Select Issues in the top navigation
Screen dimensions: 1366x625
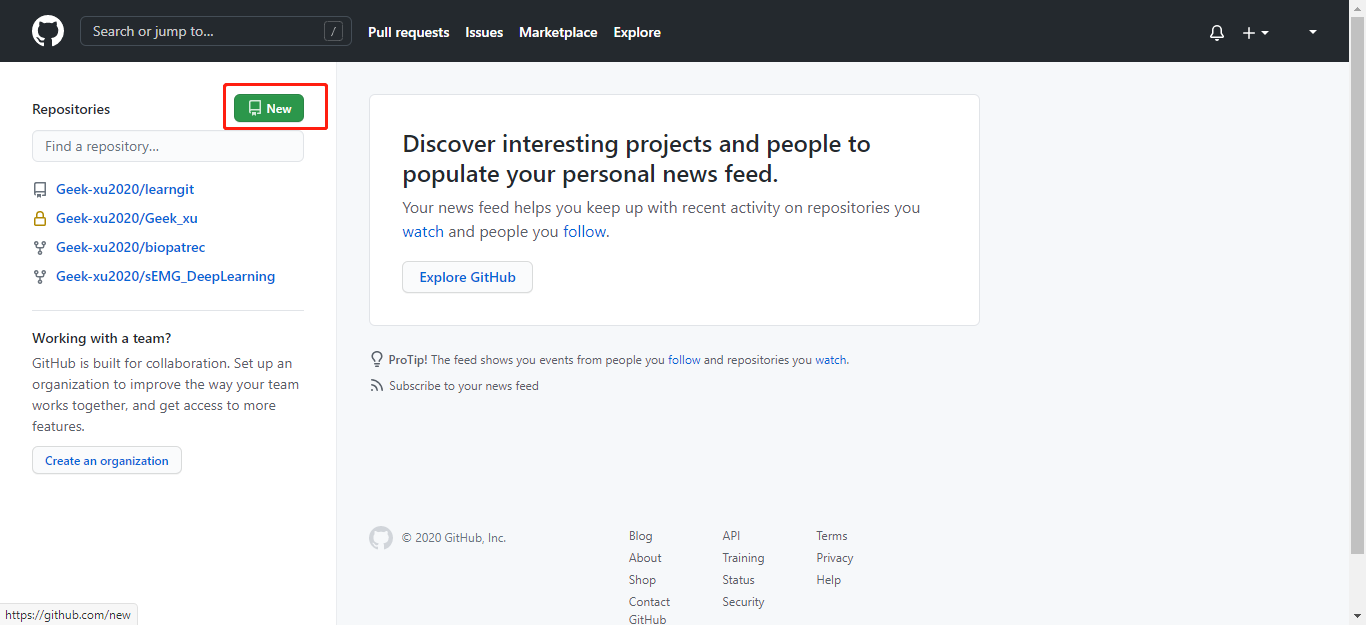[484, 32]
